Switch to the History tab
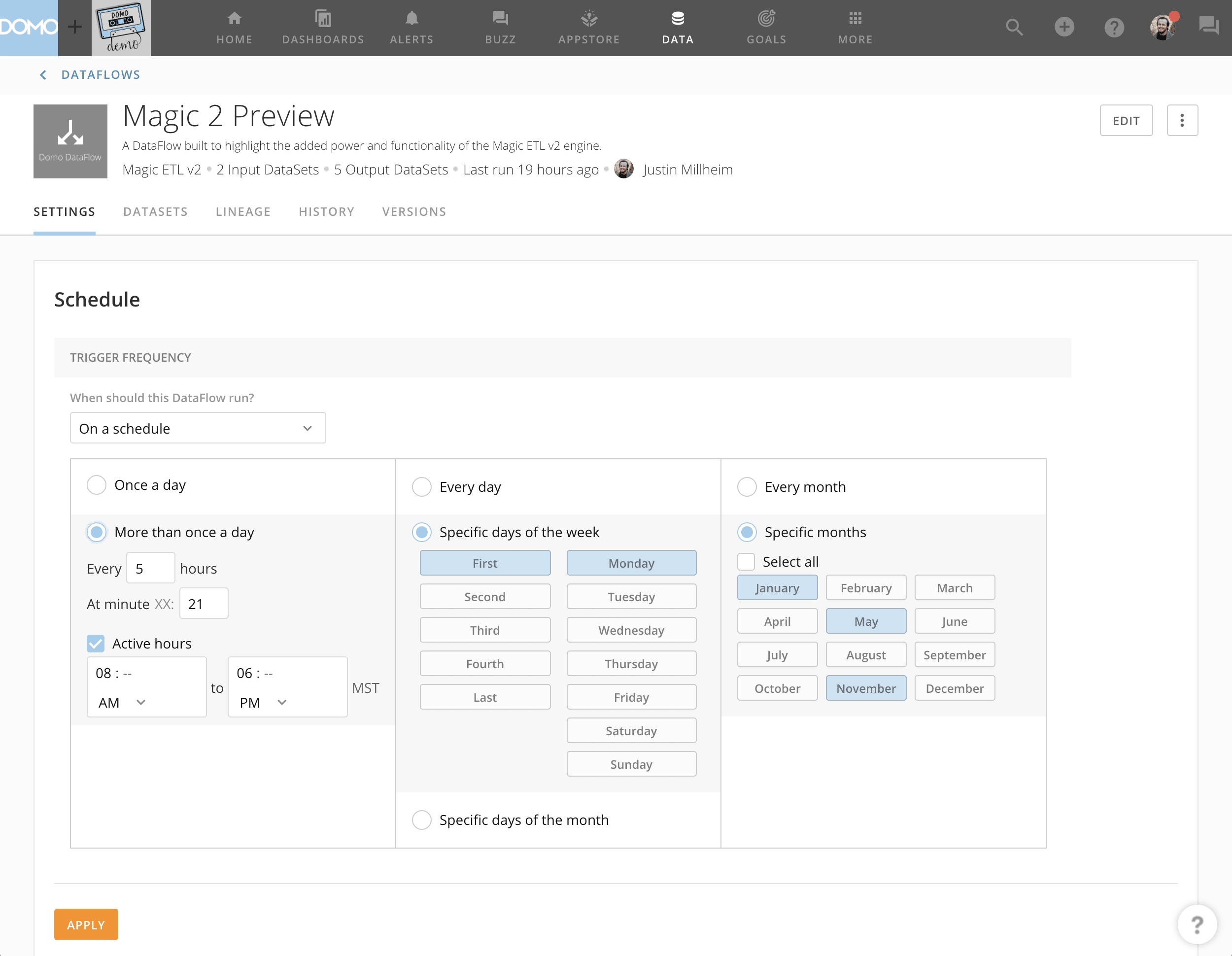Viewport: 1232px width, 956px height. (326, 211)
